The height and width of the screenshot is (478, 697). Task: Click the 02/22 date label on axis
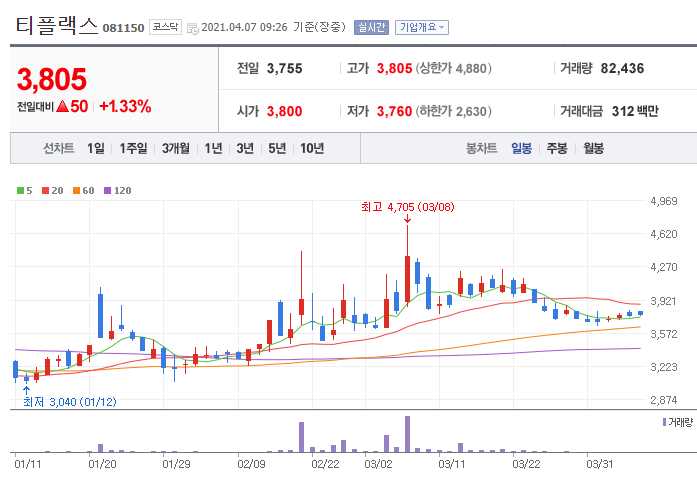pos(325,465)
